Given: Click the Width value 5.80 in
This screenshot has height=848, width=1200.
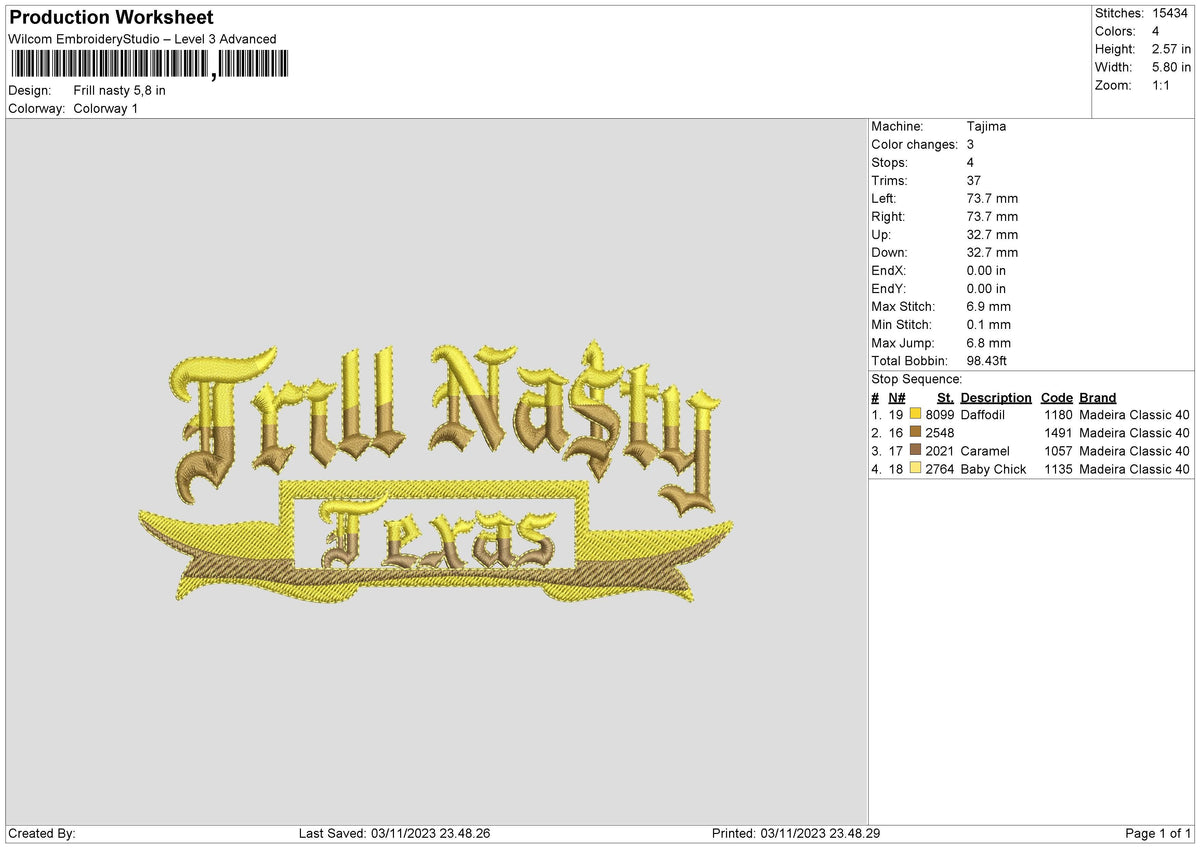Looking at the screenshot, I should 1171,67.
